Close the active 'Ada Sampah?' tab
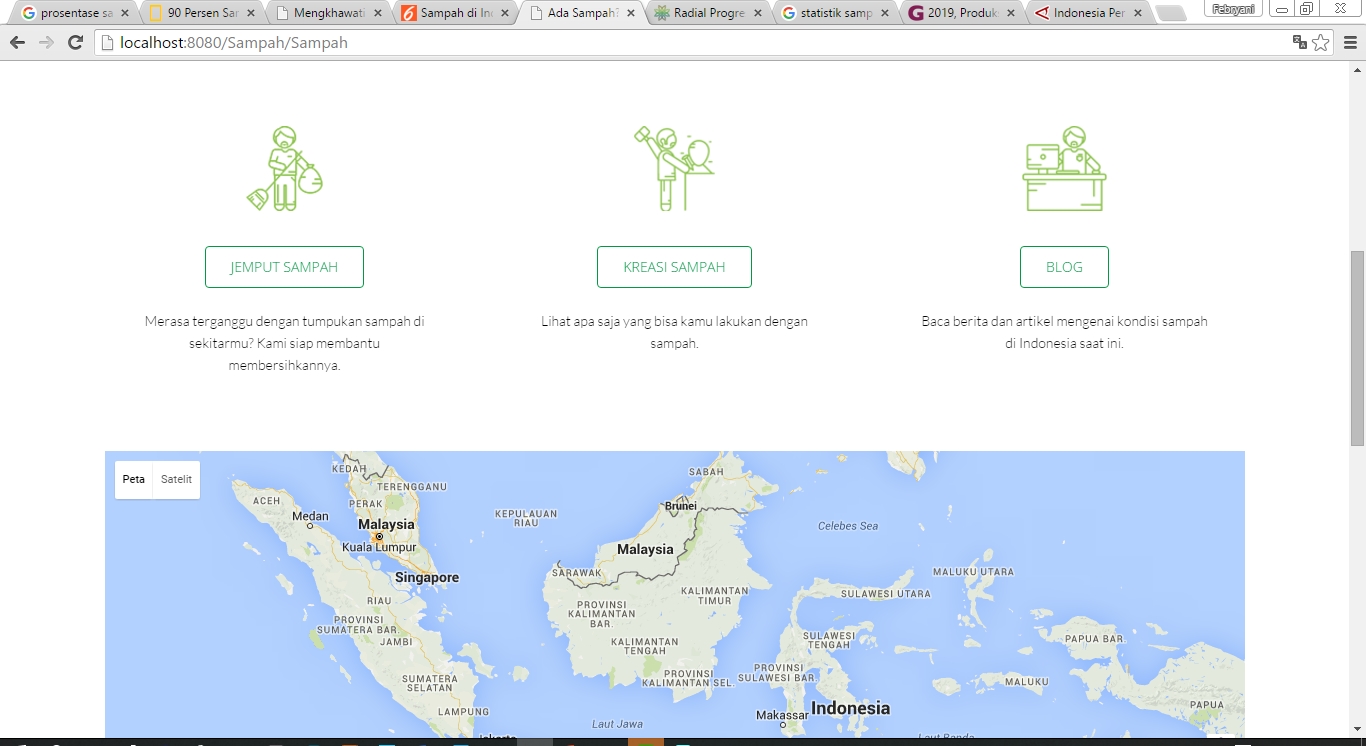 point(631,14)
